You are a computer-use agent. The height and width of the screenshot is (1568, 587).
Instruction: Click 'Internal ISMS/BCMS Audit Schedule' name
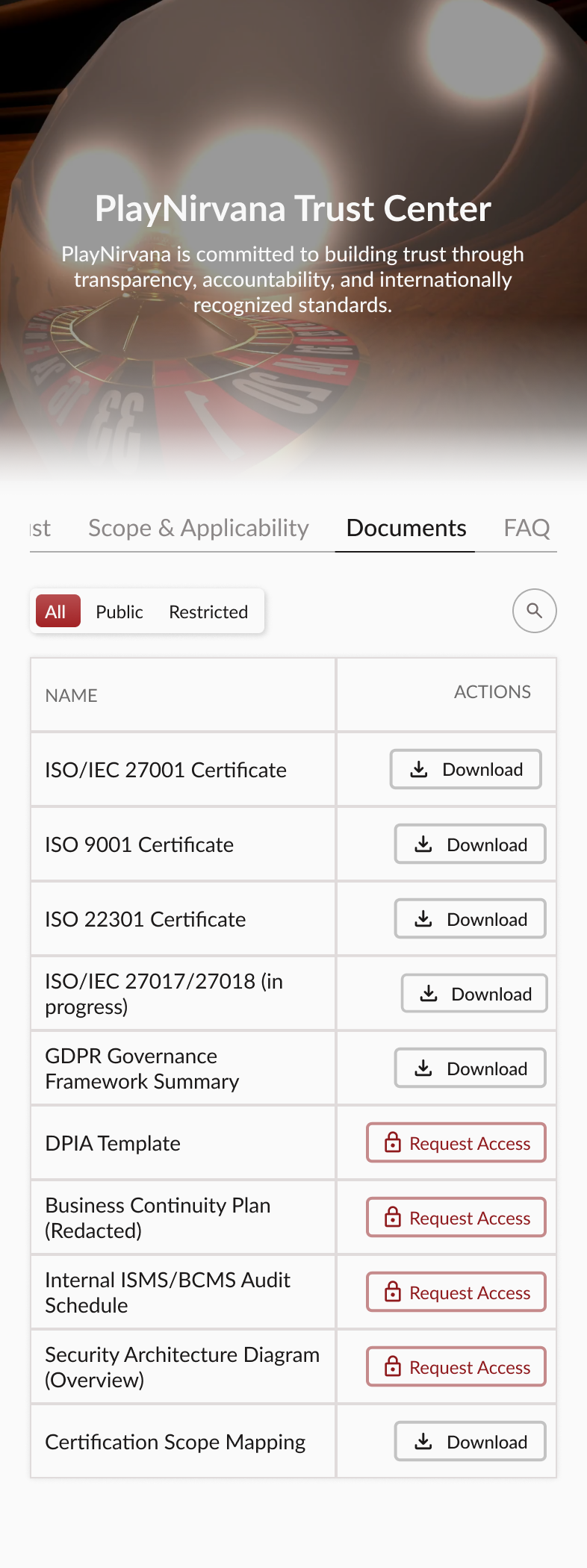point(168,1292)
